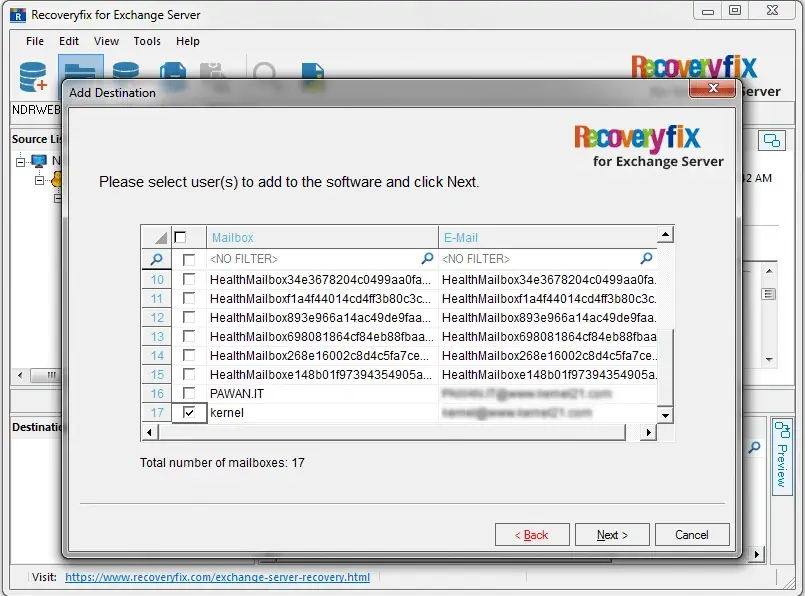
Task: Click the mailbox list horizontal scrollbar track
Action: tap(392, 432)
